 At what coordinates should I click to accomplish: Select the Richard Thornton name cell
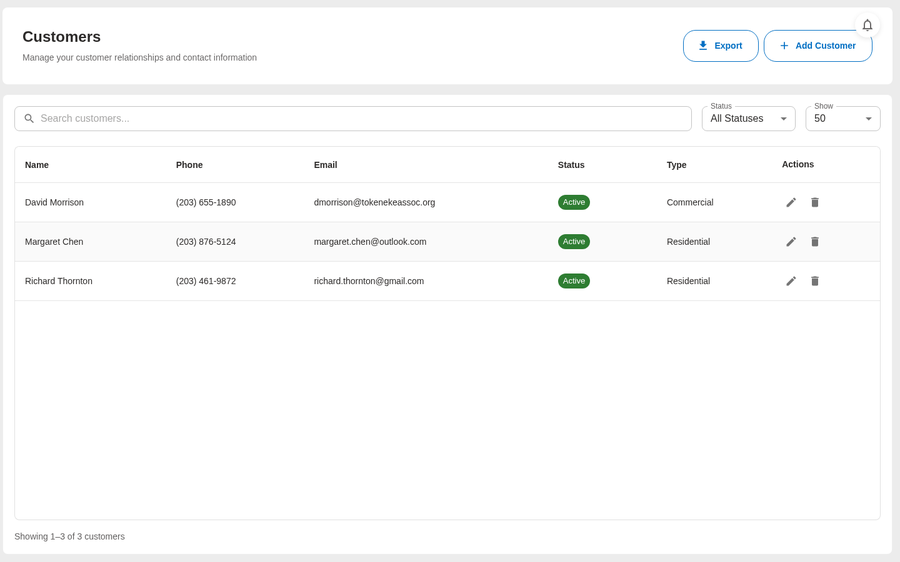tap(59, 281)
